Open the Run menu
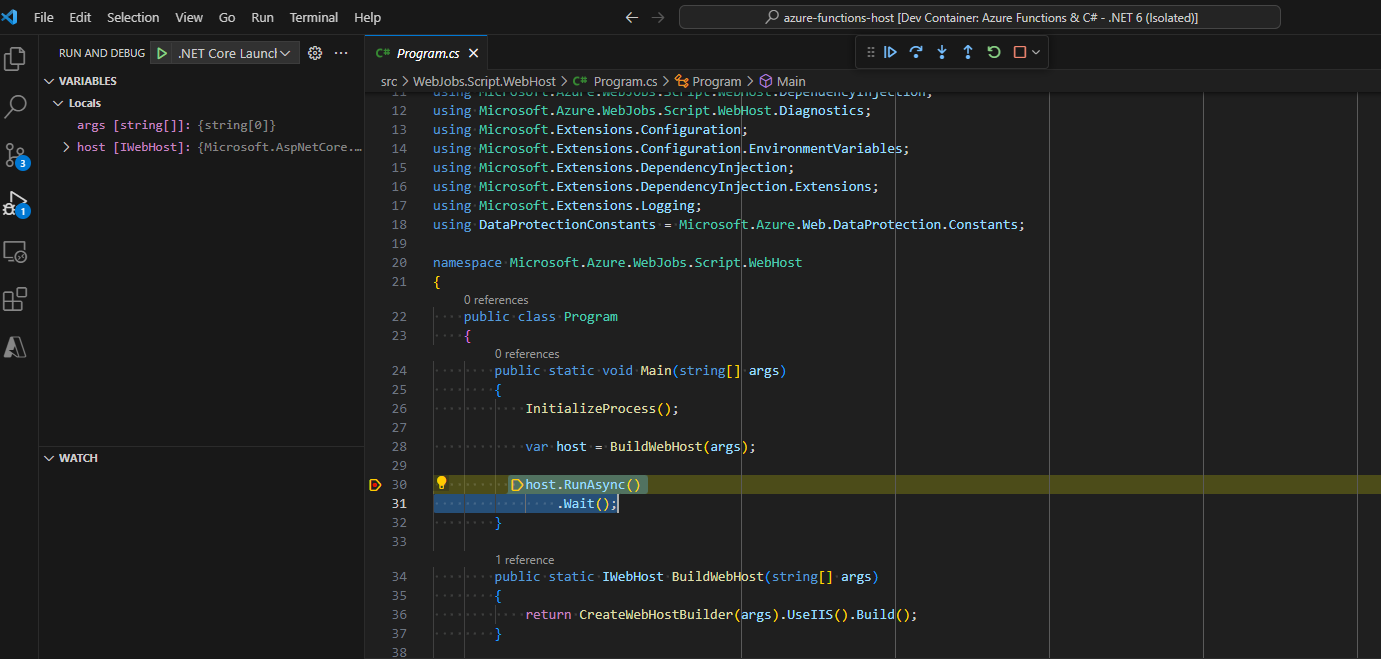 point(262,17)
